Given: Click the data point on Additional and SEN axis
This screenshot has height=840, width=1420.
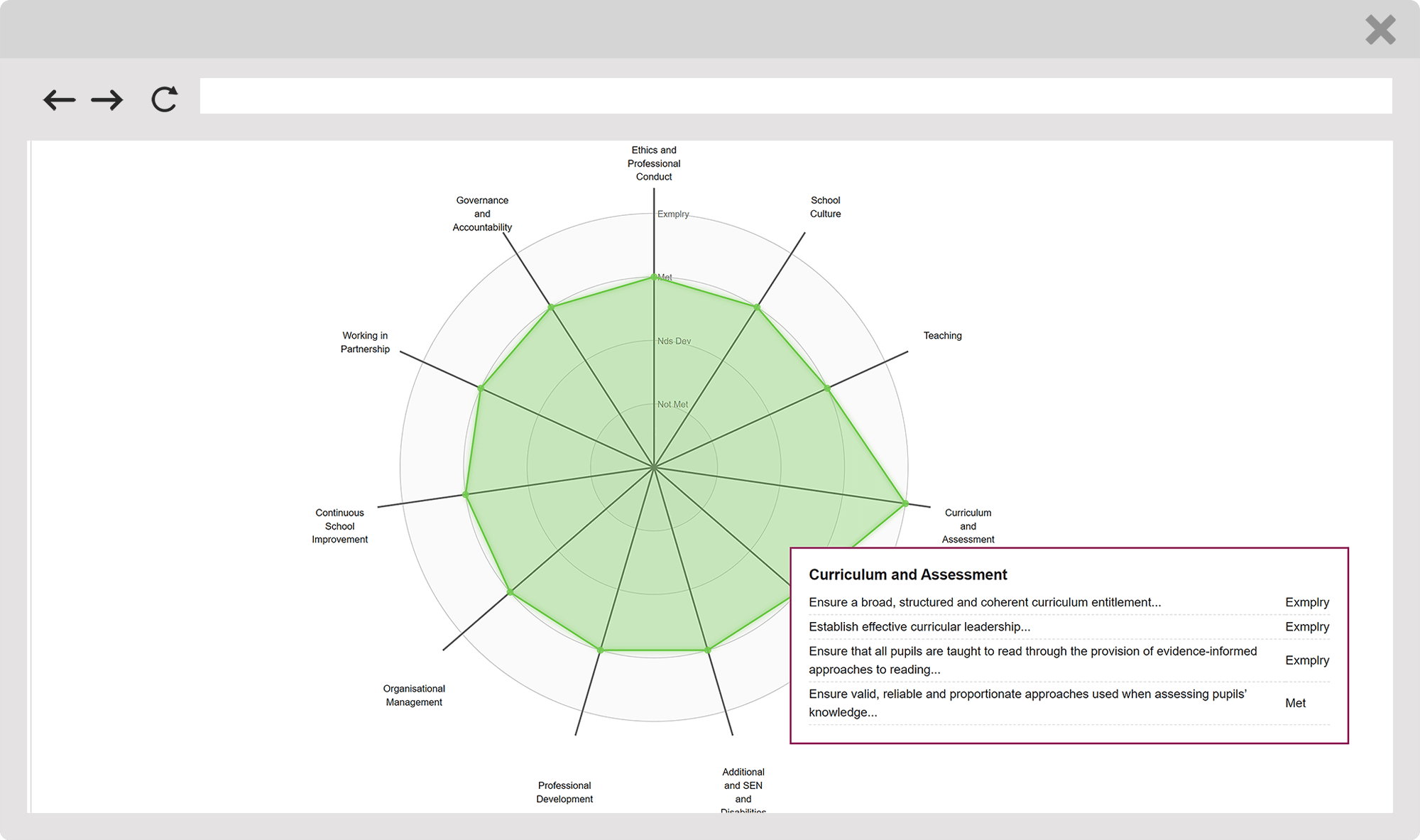Looking at the screenshot, I should coord(708,650).
